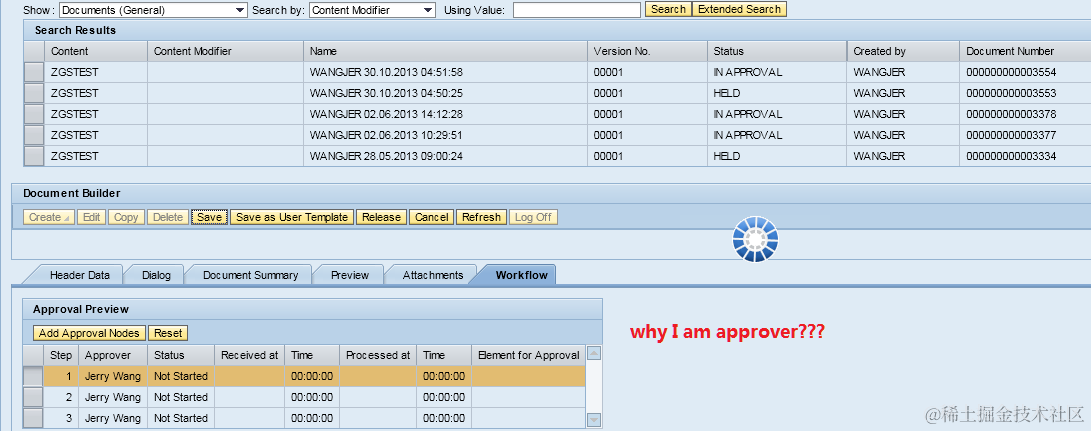Select approval step 1 row selector

coord(33,376)
